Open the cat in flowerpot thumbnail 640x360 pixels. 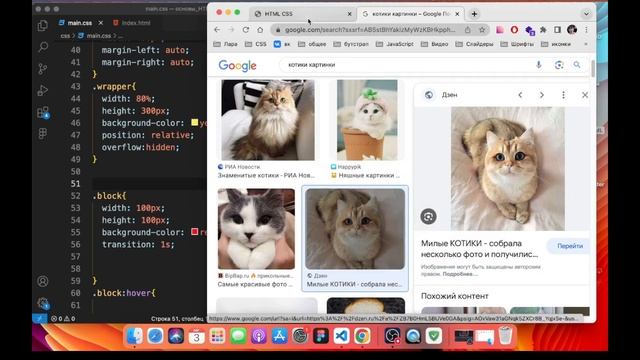tap(367, 120)
